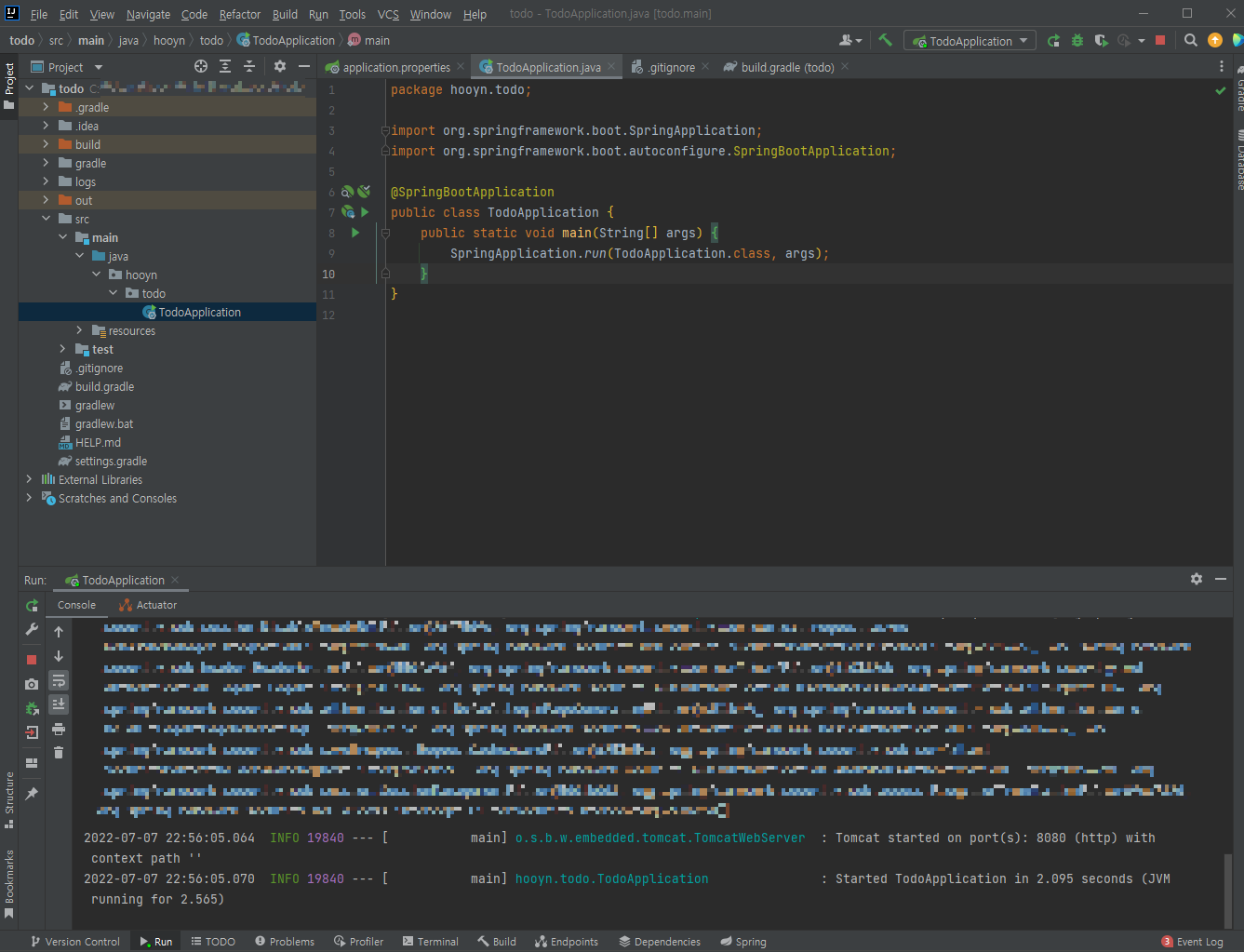Expand External Libraries node

(29, 479)
